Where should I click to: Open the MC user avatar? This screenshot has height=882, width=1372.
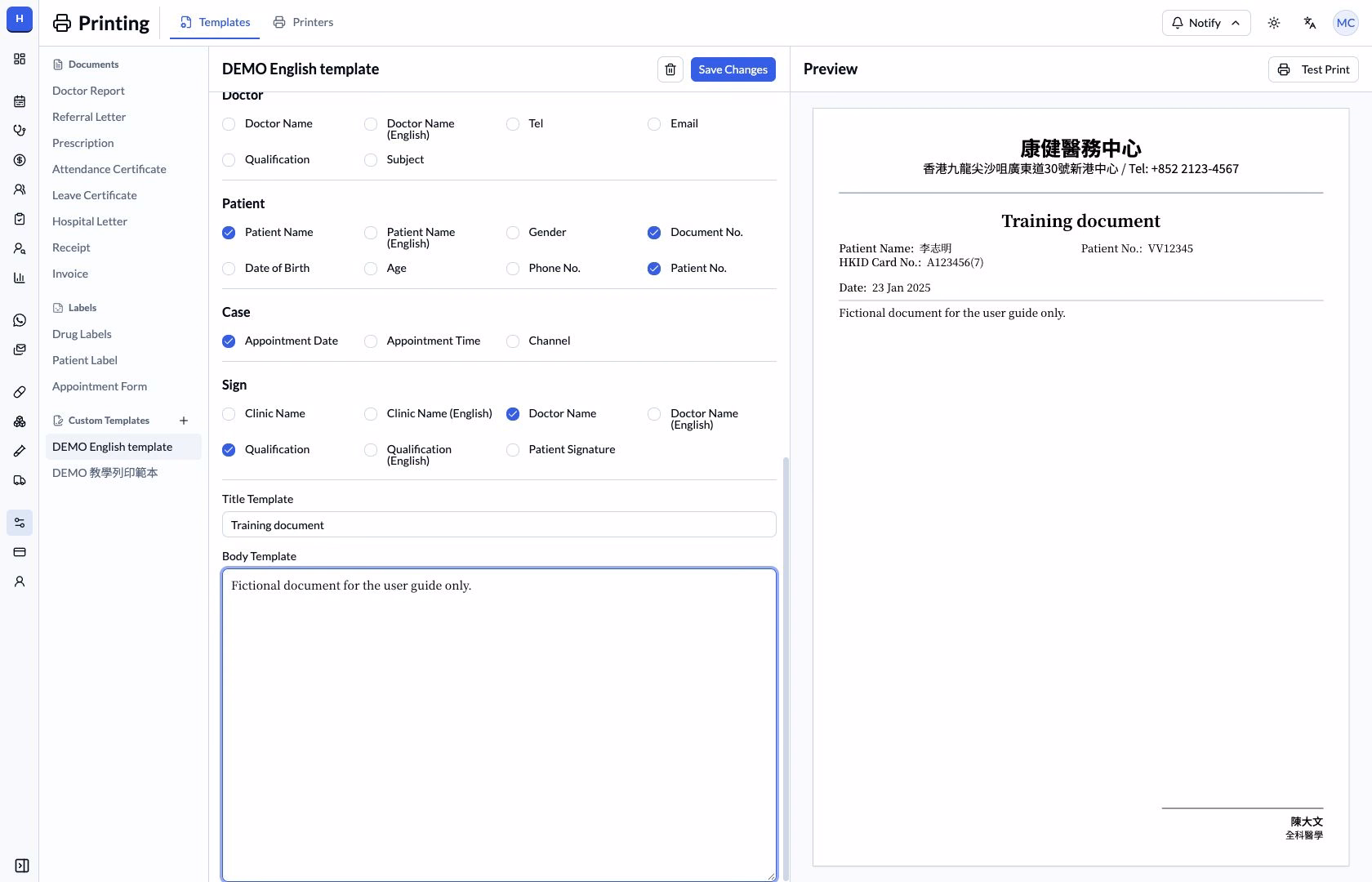[1345, 23]
